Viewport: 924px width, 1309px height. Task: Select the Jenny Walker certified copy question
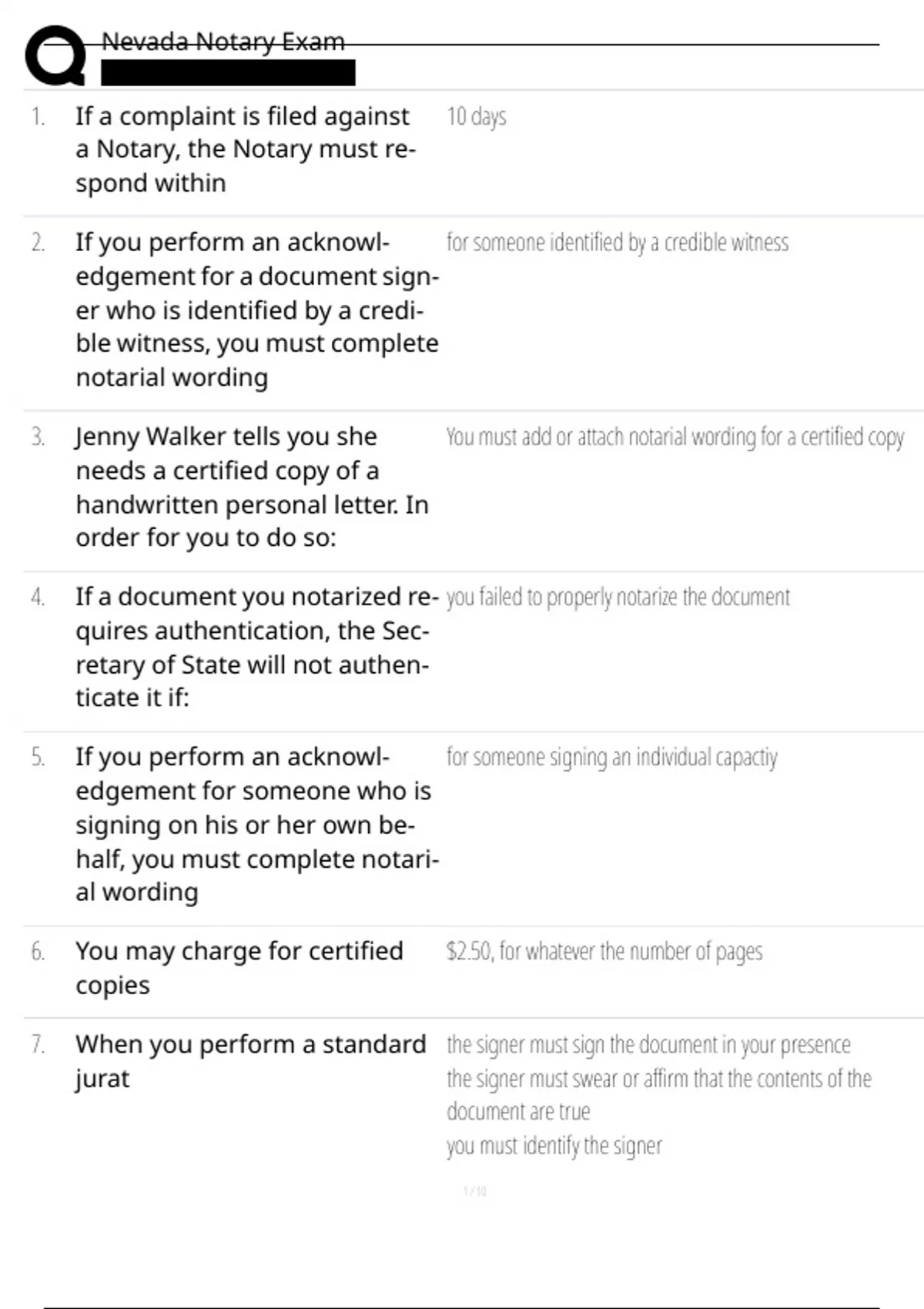click(252, 487)
